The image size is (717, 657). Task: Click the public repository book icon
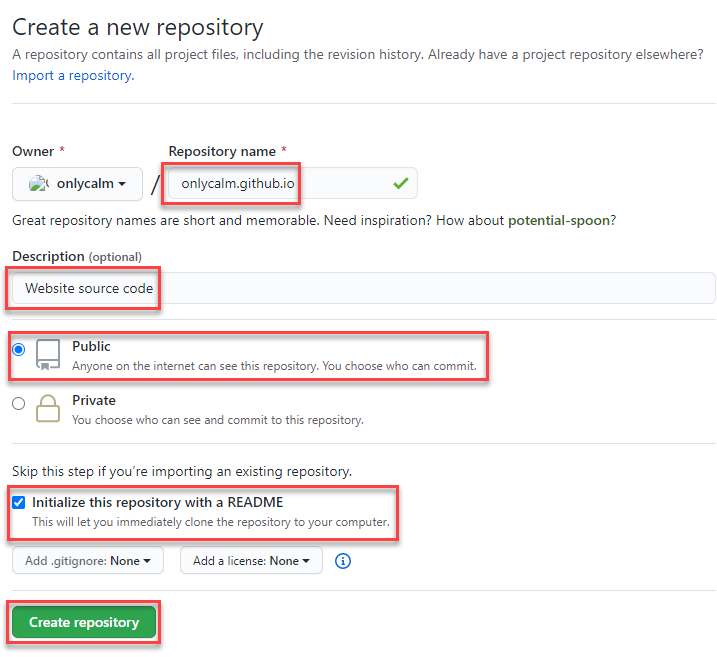pos(48,354)
